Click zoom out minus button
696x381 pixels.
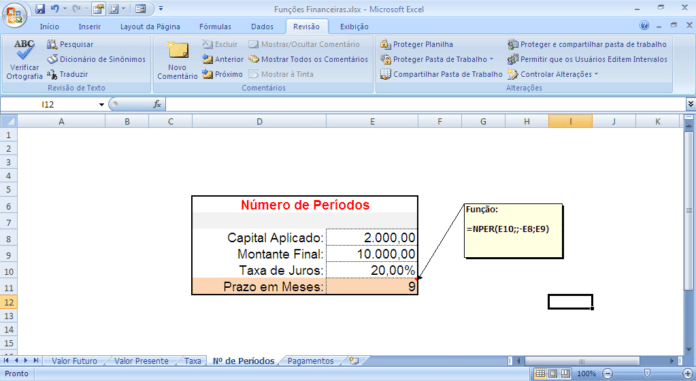click(x=608, y=373)
